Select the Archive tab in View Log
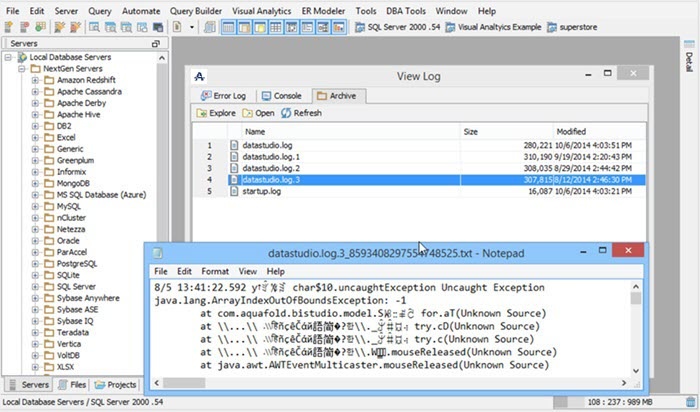The height and width of the screenshot is (412, 700). [x=338, y=96]
